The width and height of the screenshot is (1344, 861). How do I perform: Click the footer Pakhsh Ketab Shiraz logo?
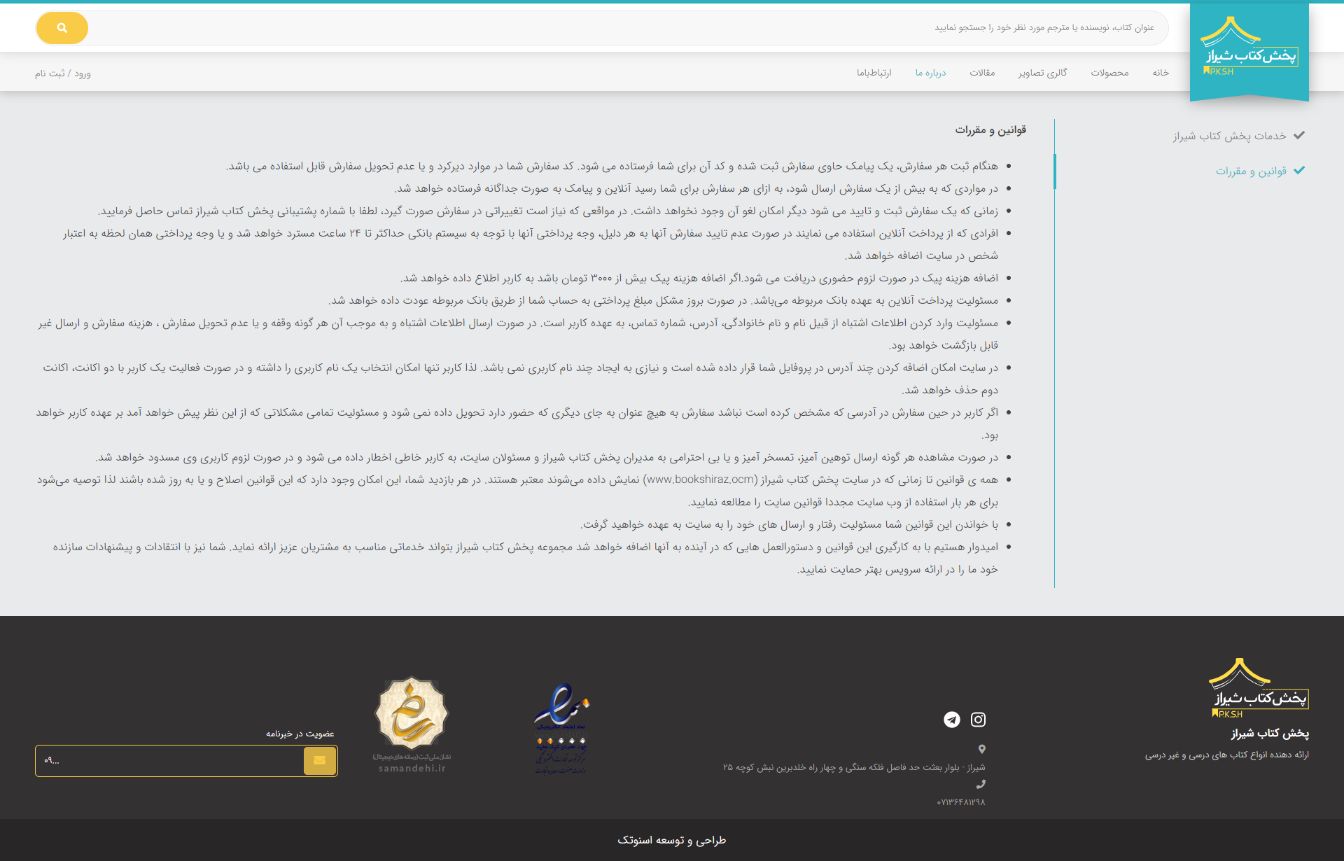[x=1259, y=688]
